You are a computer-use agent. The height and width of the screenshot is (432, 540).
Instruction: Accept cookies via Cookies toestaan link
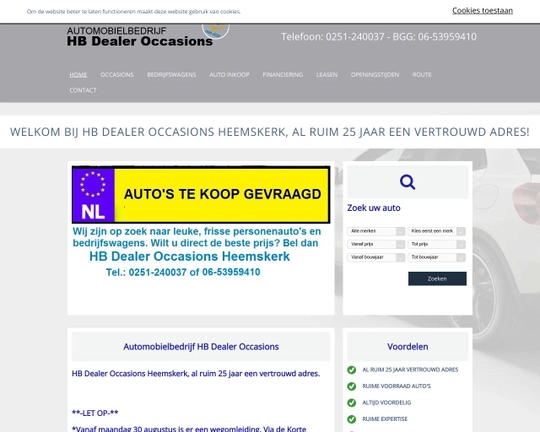[482, 11]
